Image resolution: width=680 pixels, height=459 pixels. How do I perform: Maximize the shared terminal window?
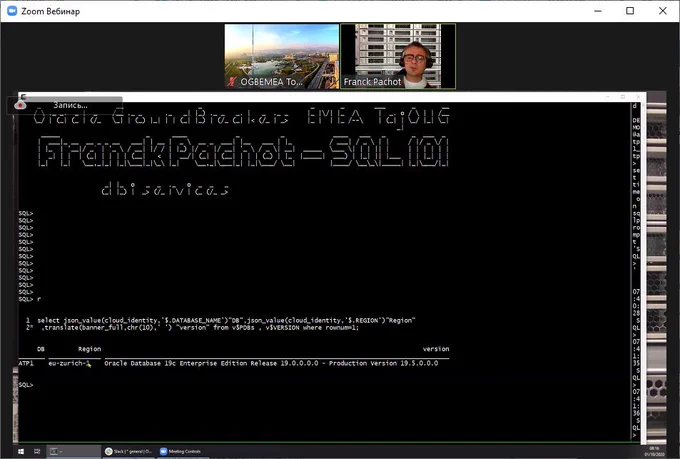tap(623, 97)
